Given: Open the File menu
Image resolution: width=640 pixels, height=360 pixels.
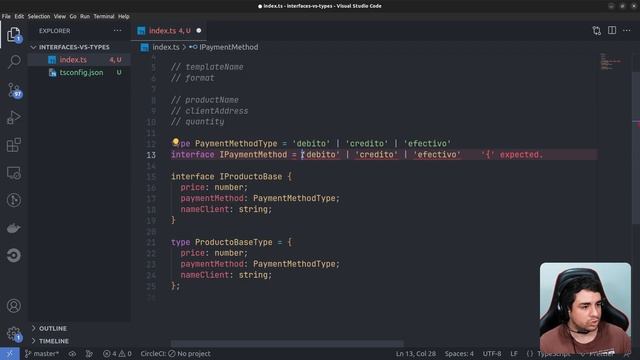Looking at the screenshot, I should tap(6, 16).
